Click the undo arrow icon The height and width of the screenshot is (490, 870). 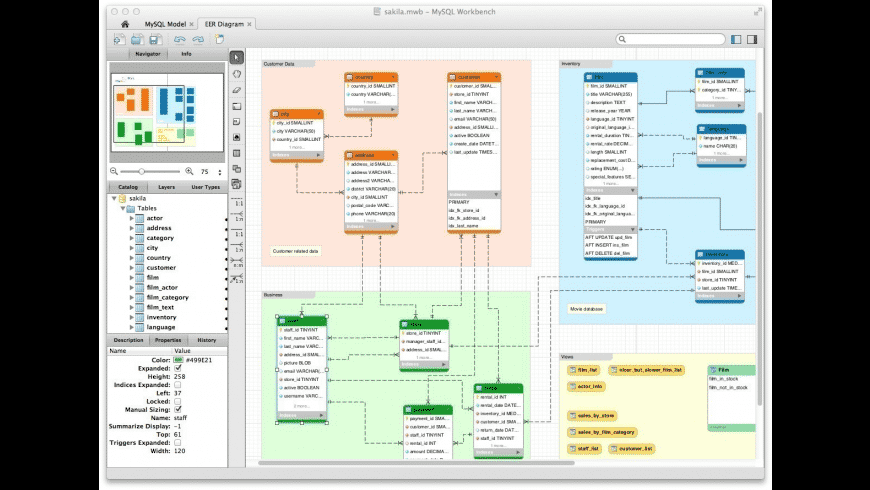coord(179,39)
